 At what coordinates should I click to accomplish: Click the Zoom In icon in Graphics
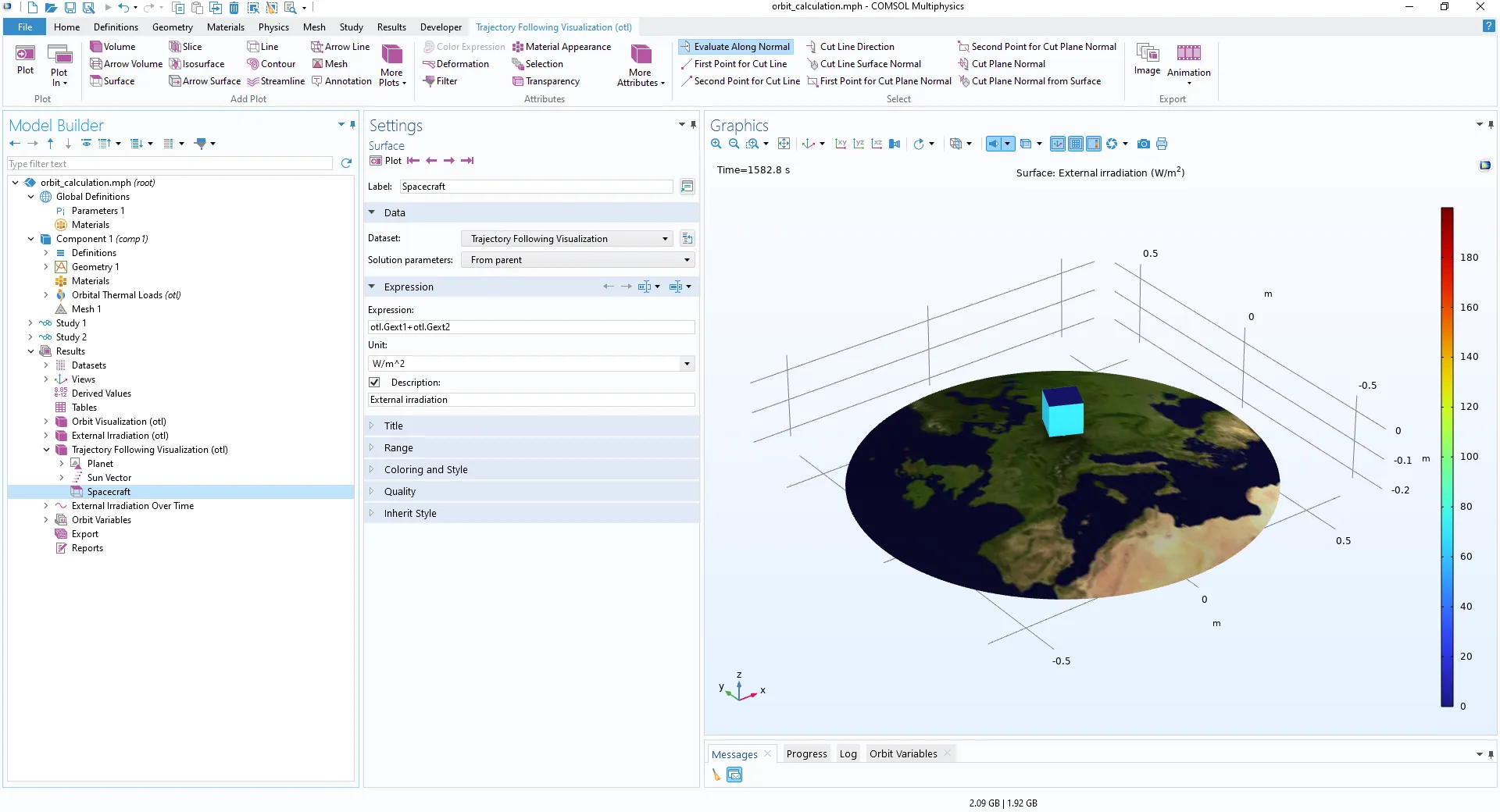pos(716,144)
